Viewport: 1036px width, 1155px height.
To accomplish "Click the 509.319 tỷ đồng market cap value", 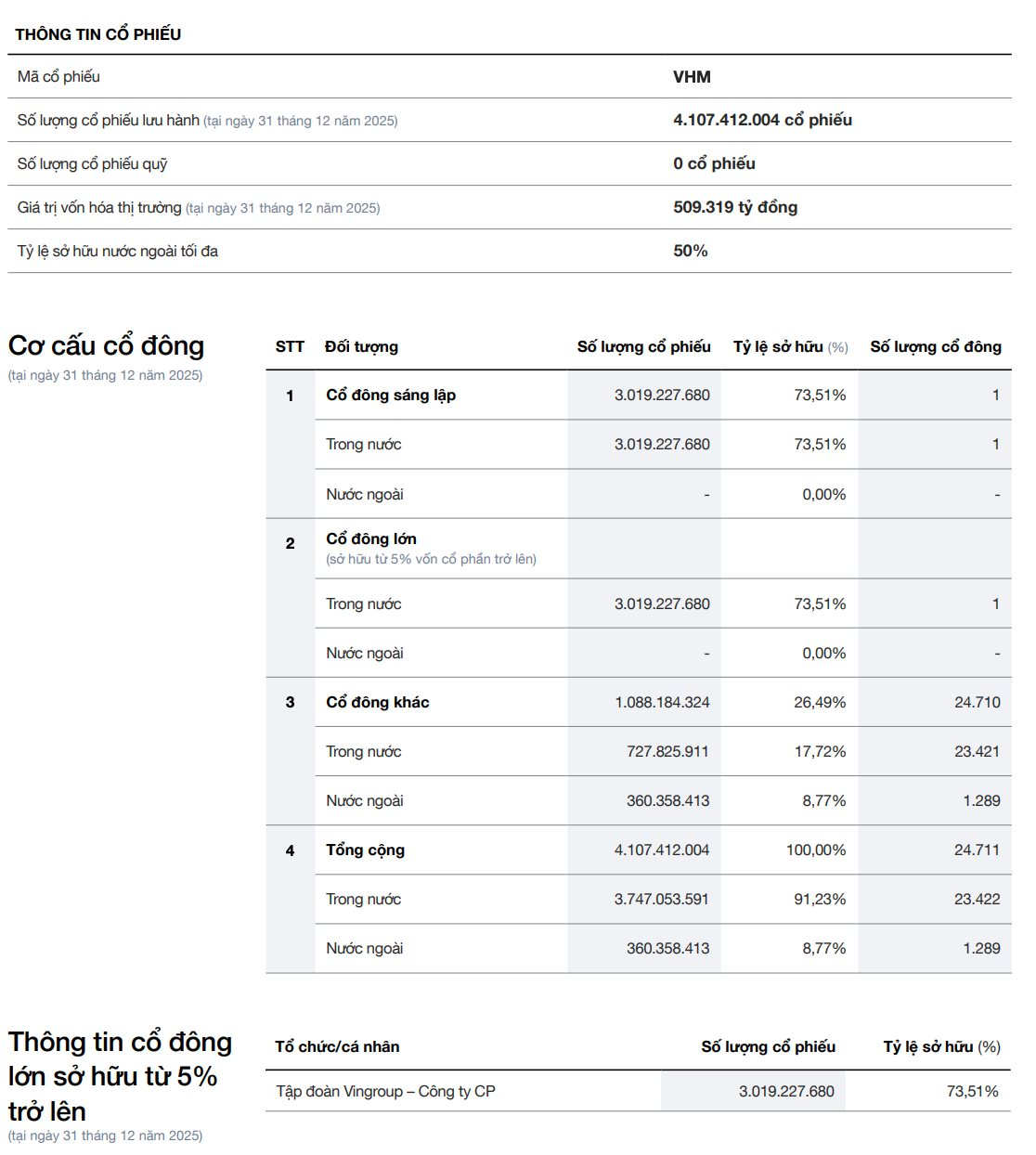I will [735, 207].
